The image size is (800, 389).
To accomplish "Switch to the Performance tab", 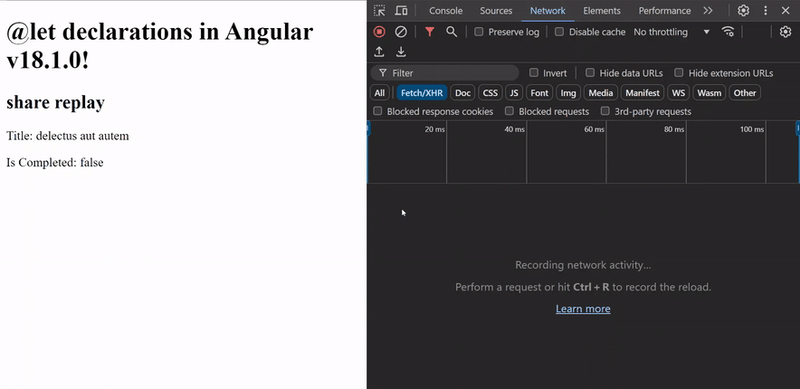I will point(664,11).
